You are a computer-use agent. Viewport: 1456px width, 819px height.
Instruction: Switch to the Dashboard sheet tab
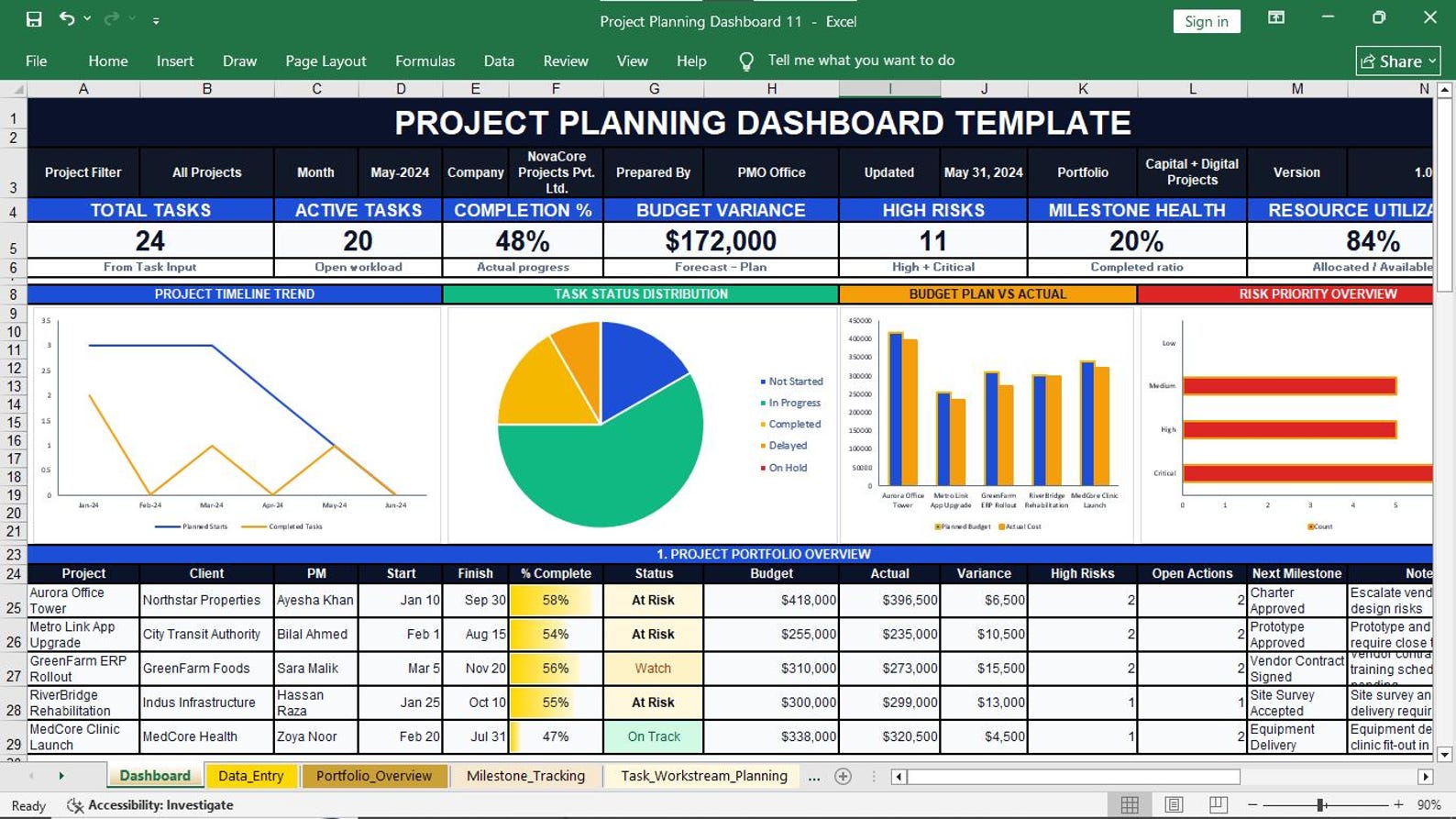click(155, 776)
